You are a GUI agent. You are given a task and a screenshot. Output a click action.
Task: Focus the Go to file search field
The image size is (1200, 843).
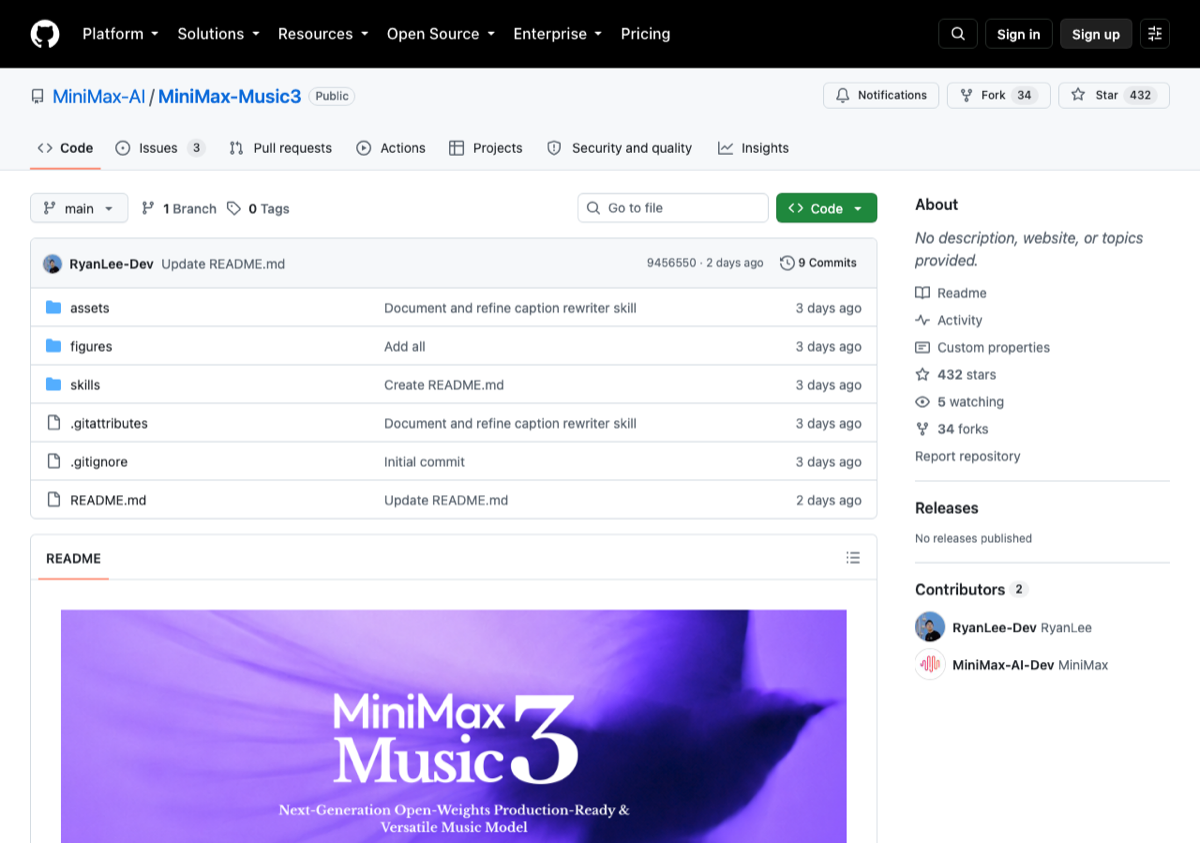pos(673,208)
